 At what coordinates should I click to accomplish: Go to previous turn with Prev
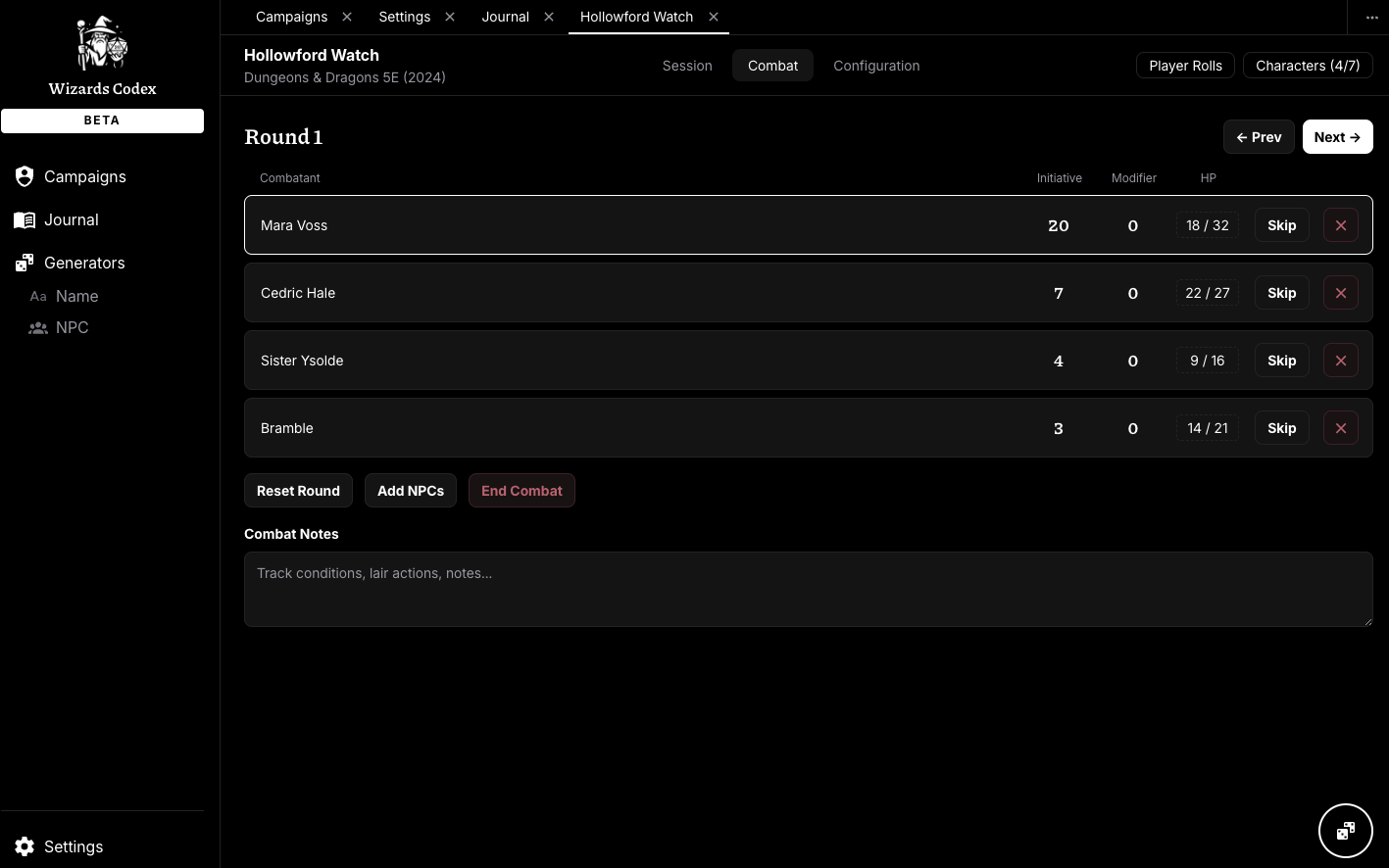click(x=1259, y=137)
